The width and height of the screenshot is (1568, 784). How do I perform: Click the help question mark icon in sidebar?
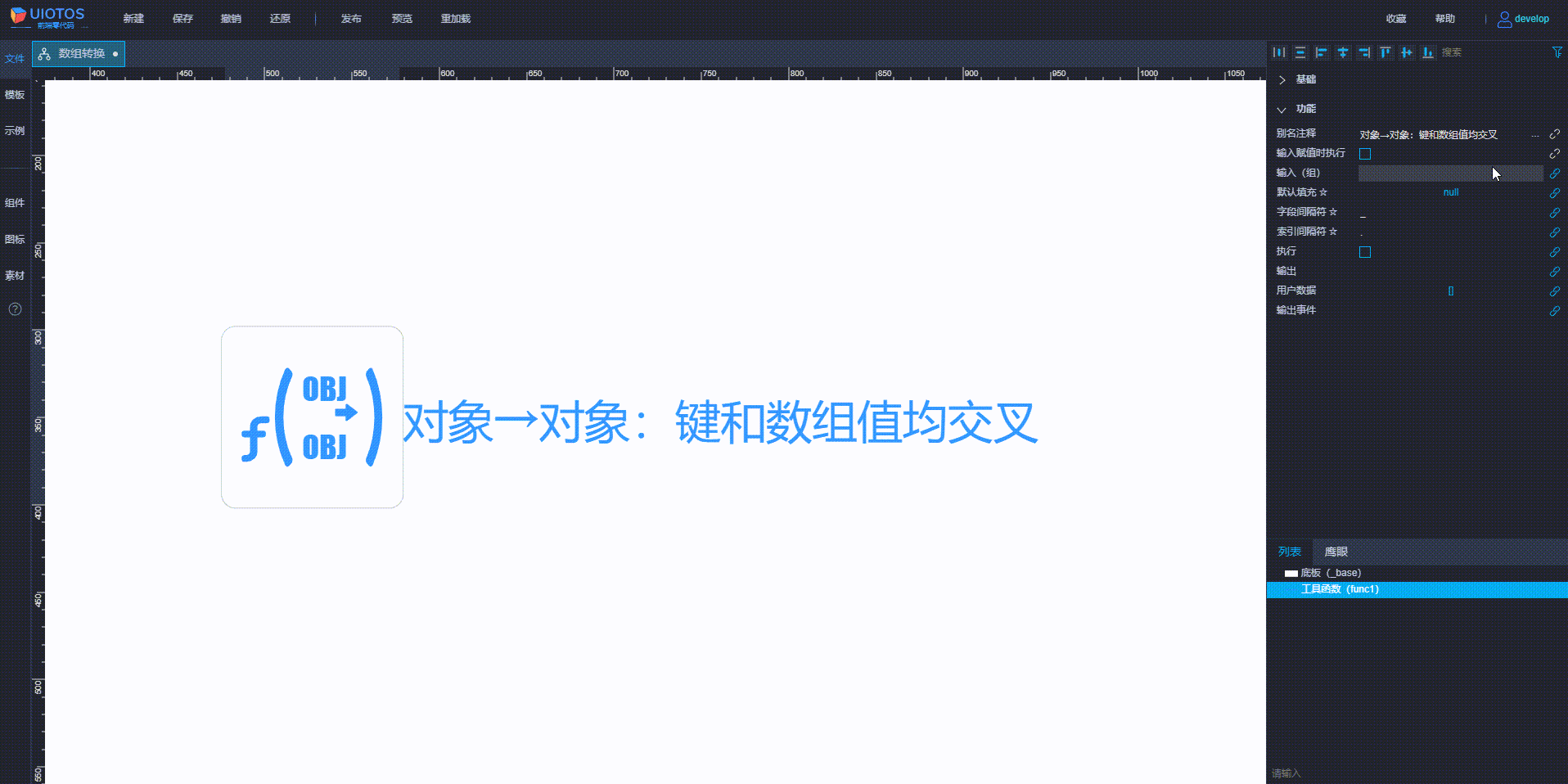pos(15,309)
